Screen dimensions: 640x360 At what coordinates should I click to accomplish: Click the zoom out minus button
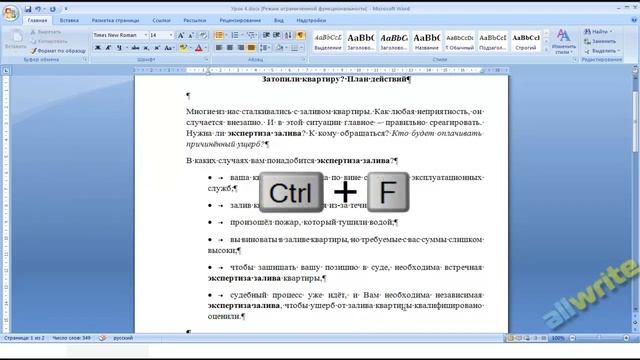(x=573, y=338)
